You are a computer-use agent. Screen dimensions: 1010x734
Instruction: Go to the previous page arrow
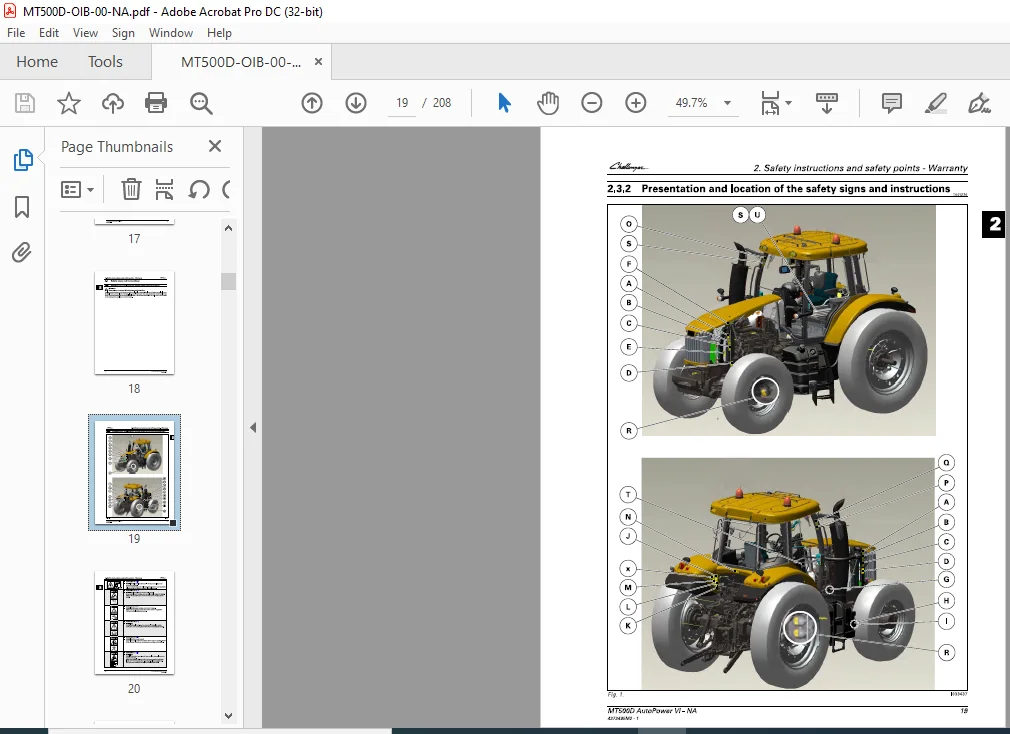click(312, 103)
